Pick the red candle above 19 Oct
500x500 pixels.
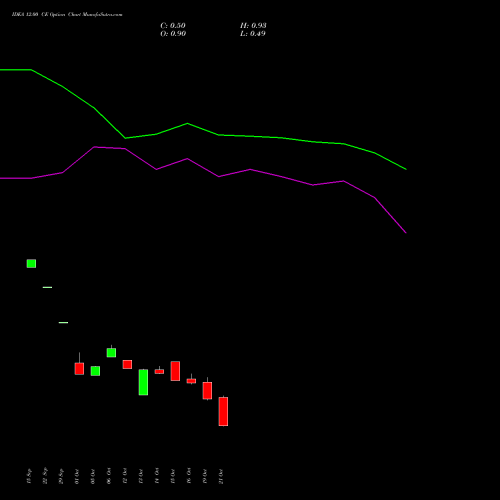pyautogui.click(x=207, y=390)
